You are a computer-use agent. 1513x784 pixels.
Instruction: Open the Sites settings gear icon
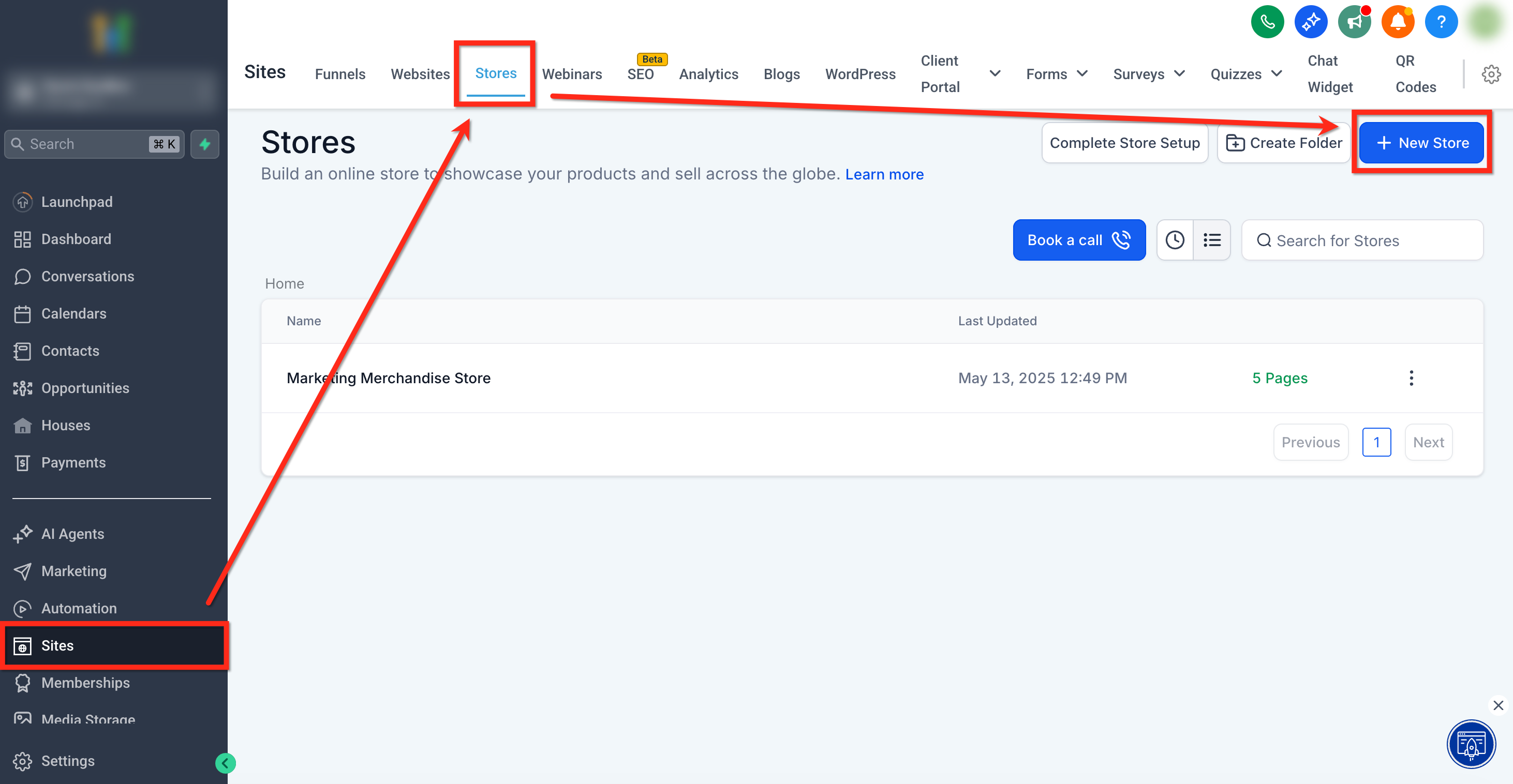(x=1491, y=74)
